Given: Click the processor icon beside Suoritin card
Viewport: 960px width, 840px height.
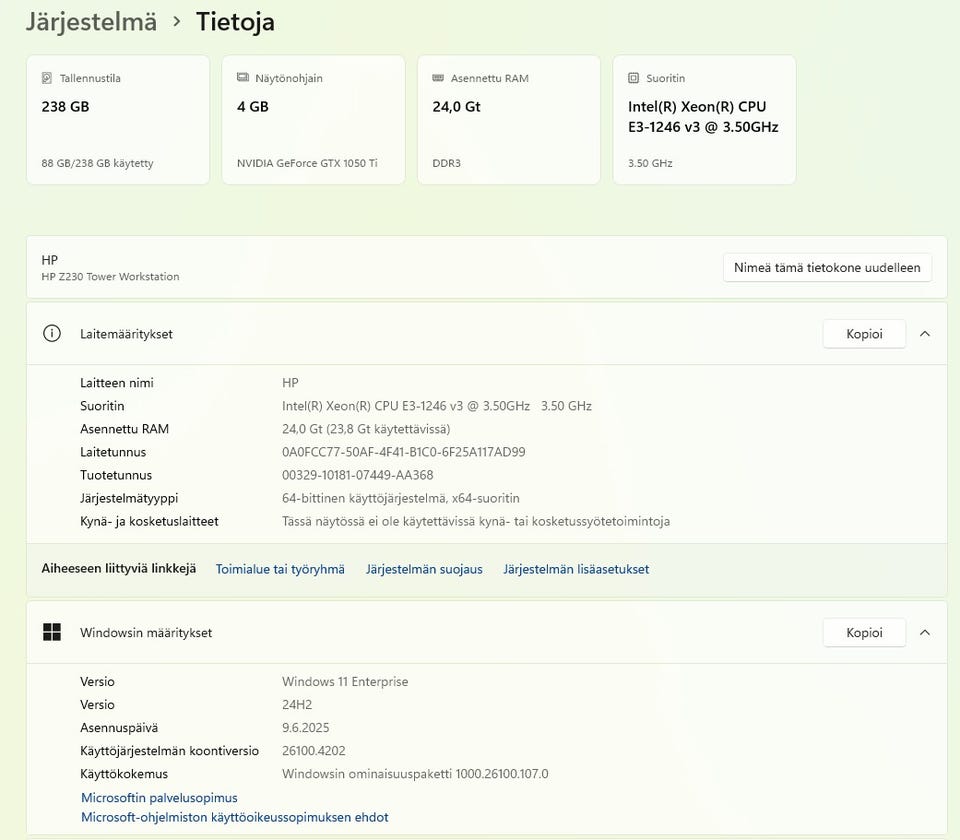Looking at the screenshot, I should tap(634, 78).
